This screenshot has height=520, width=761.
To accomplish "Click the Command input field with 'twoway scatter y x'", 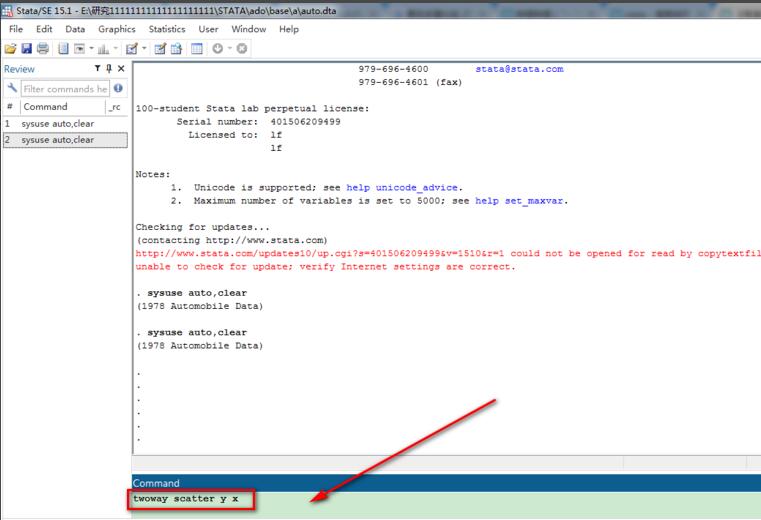I will 447,504.
